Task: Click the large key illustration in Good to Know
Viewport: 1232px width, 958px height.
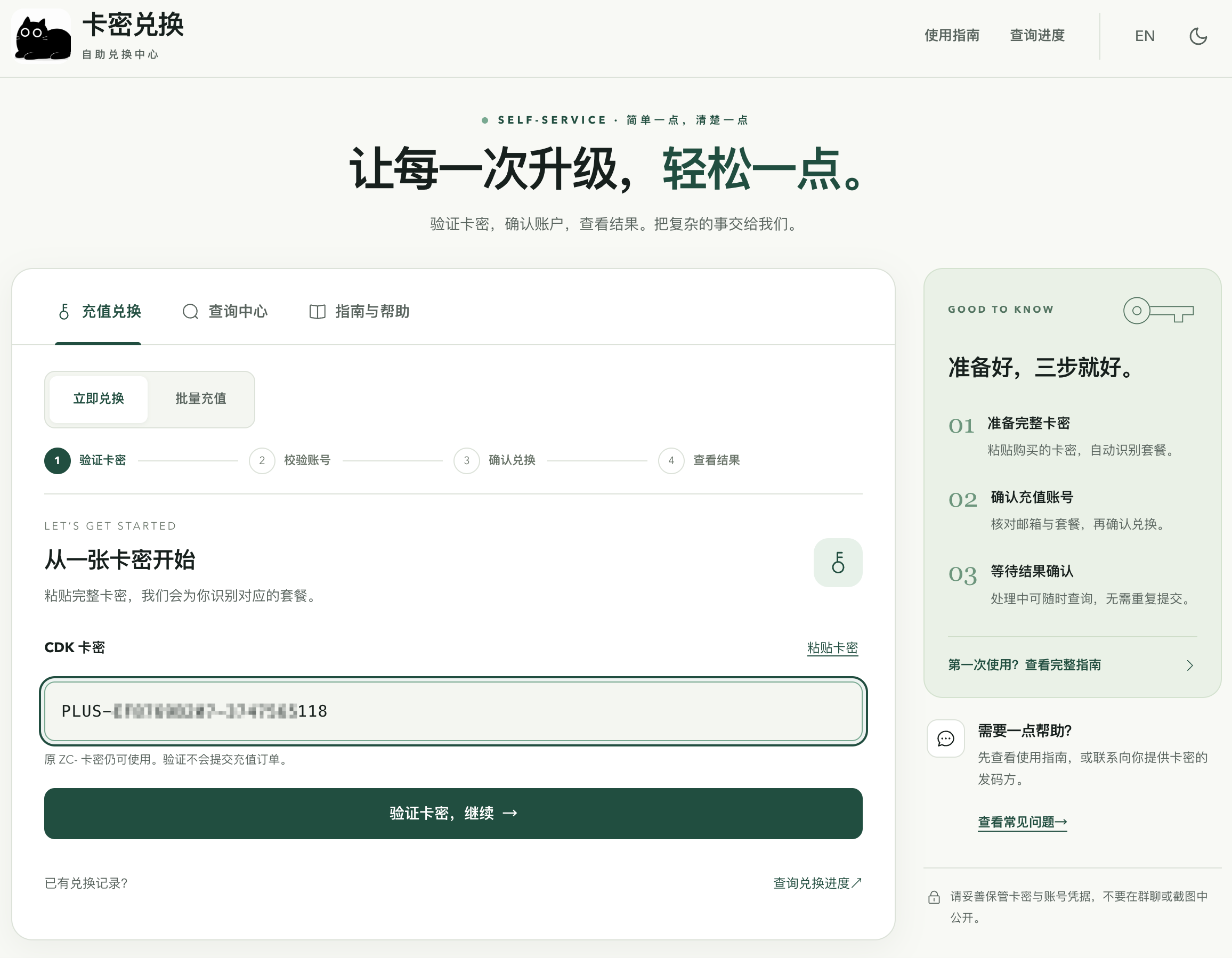Action: click(1158, 311)
